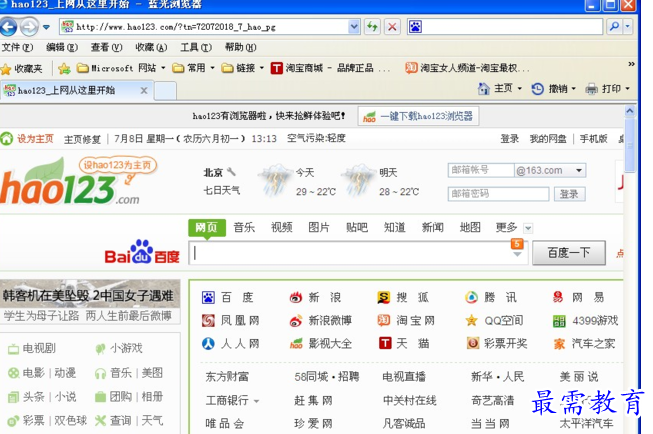653x434 pixels.
Task: Open 新浪微博 from the directory
Action: click(x=321, y=320)
